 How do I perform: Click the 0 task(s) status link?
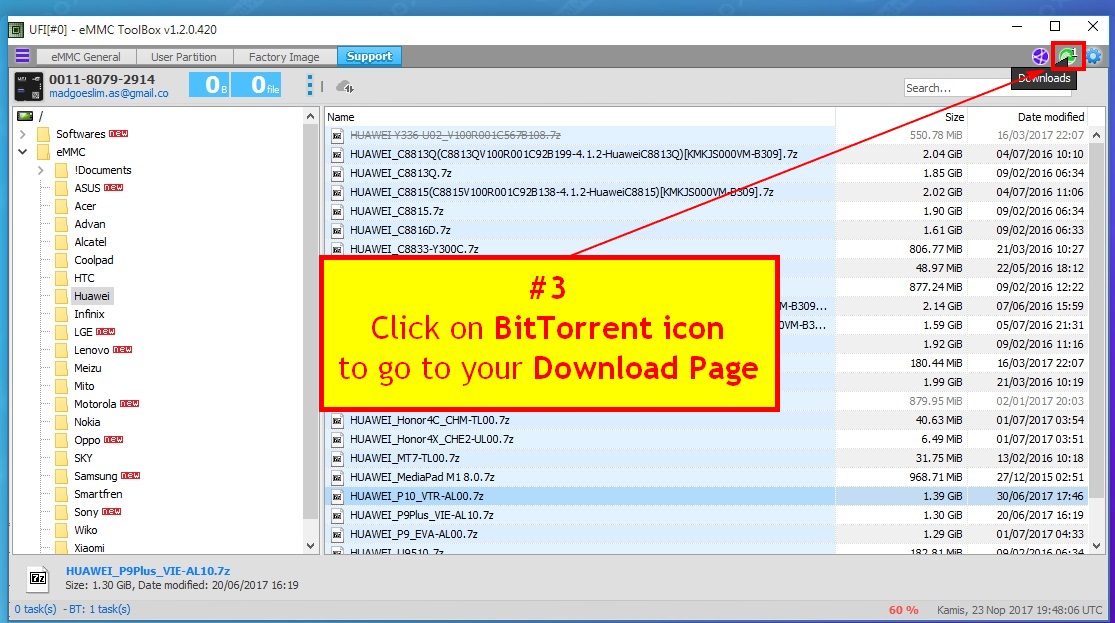[36, 609]
